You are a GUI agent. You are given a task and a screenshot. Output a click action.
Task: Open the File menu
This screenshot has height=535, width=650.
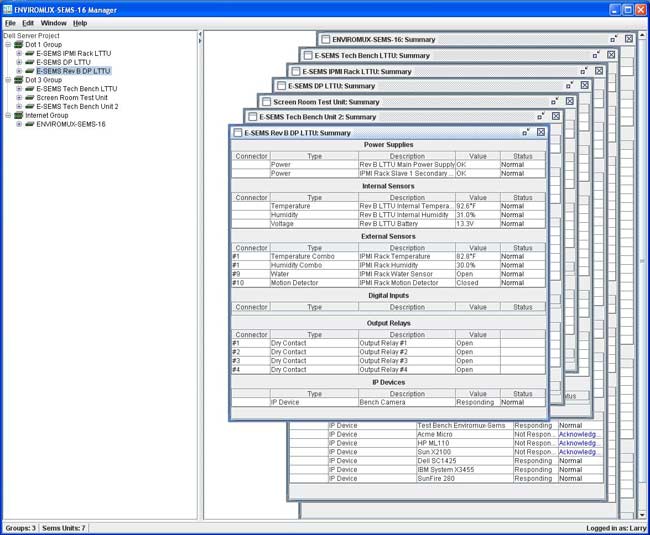click(x=10, y=22)
